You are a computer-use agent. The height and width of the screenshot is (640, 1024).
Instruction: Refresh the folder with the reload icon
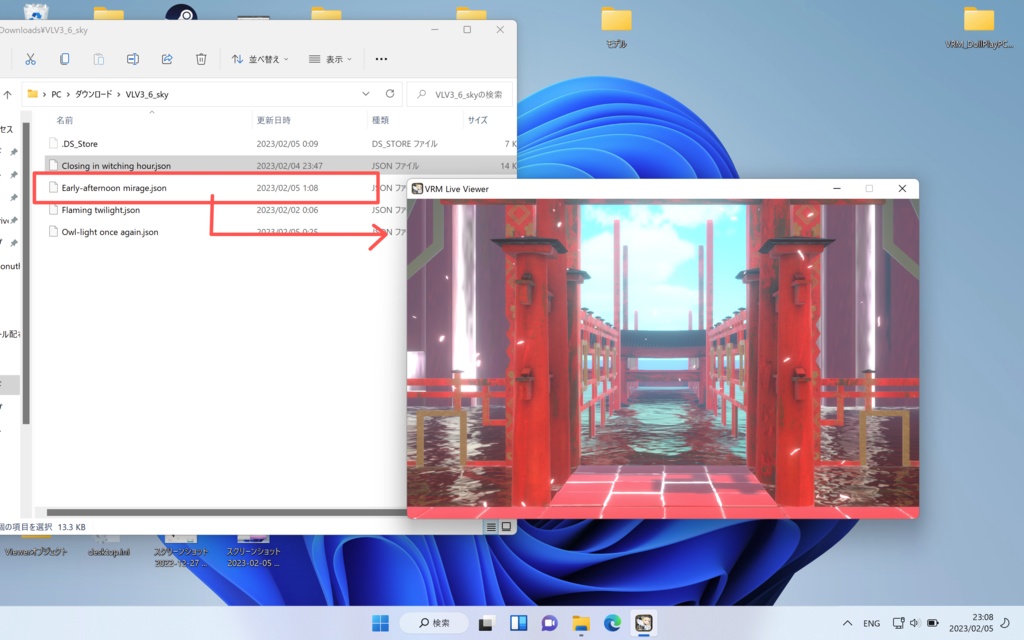tap(389, 93)
